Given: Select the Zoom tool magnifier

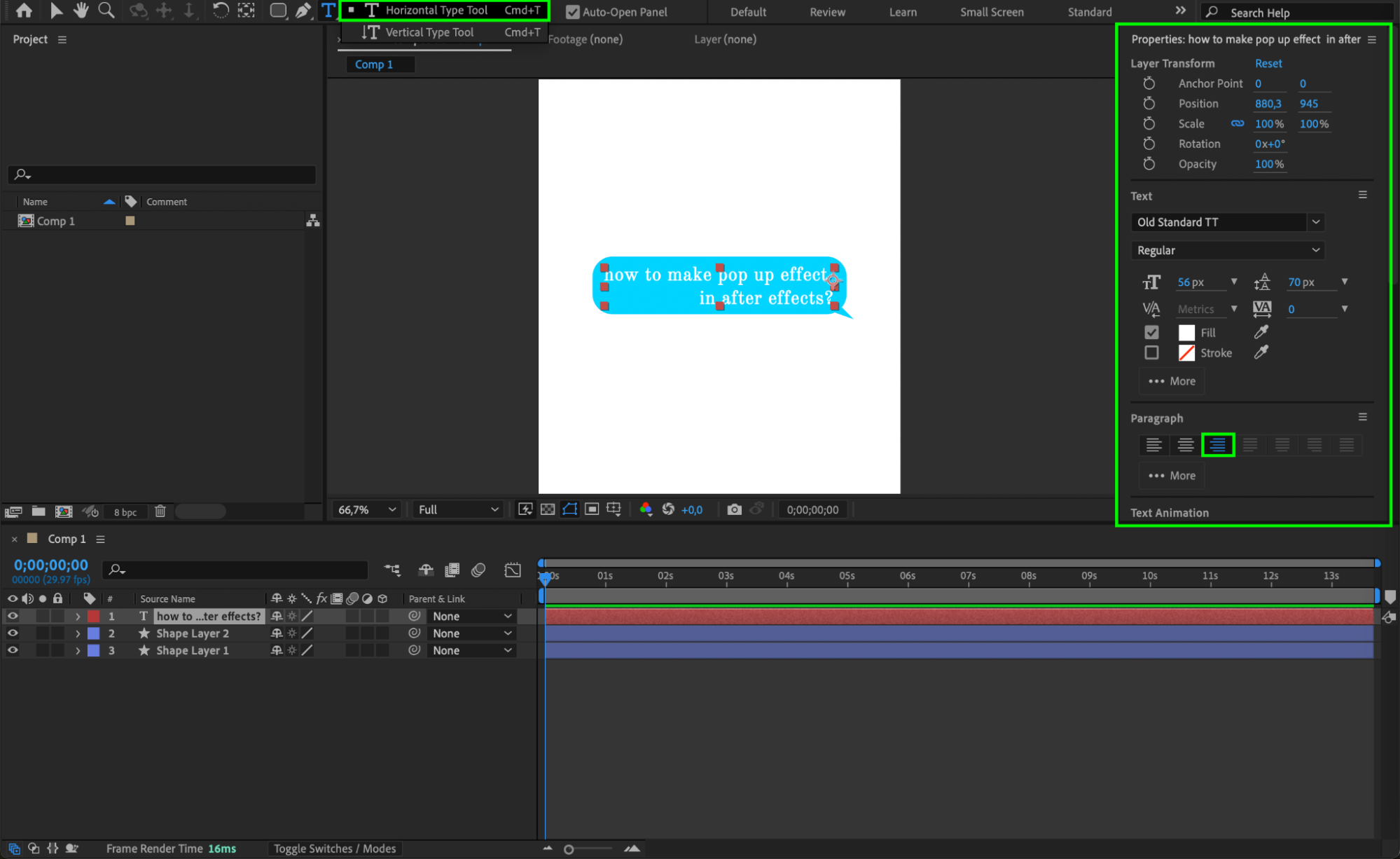Looking at the screenshot, I should tap(106, 11).
